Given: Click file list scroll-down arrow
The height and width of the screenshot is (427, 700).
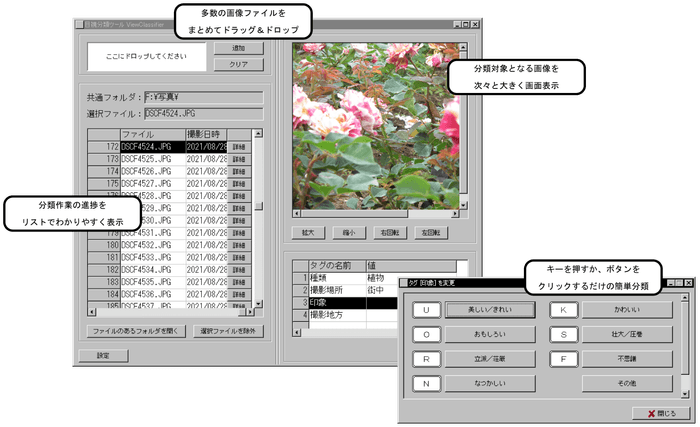Looking at the screenshot, I should [x=258, y=304].
